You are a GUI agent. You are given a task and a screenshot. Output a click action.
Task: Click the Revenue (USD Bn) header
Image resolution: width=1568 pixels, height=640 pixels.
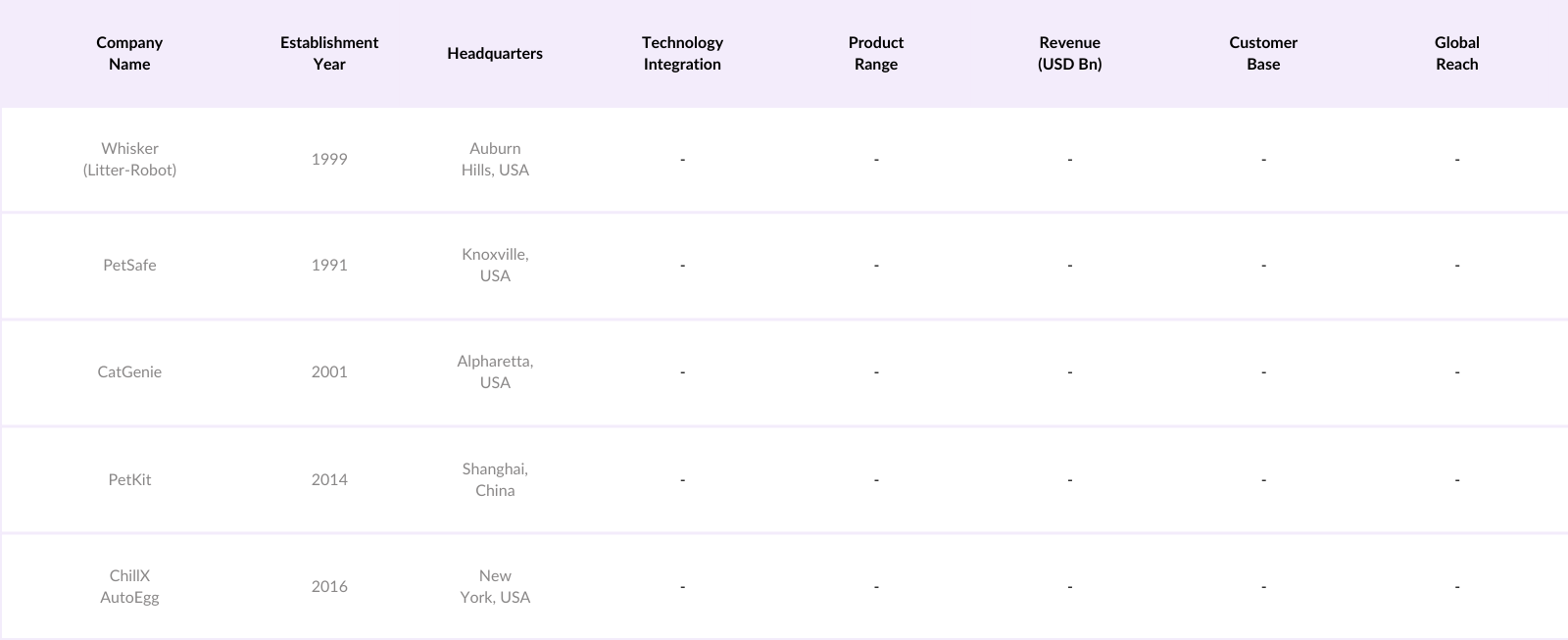click(x=1069, y=53)
